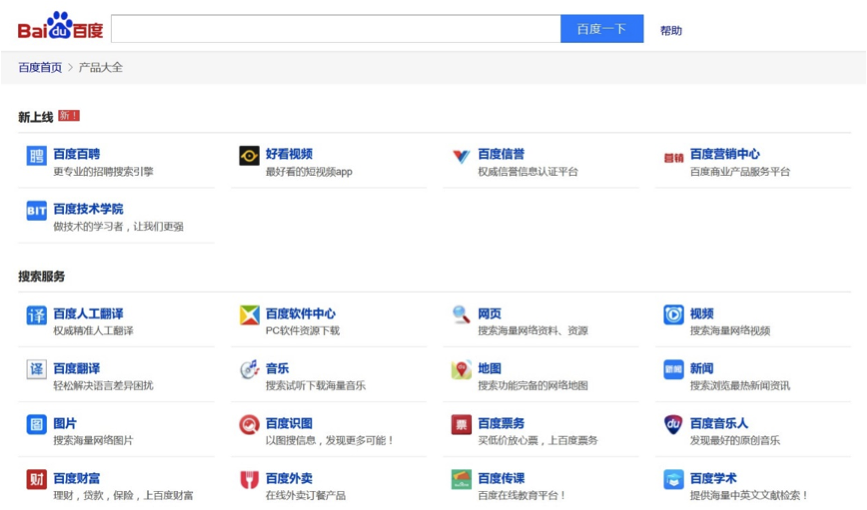Click the 视频 play icon
The height and width of the screenshot is (510, 867).
(x=673, y=315)
